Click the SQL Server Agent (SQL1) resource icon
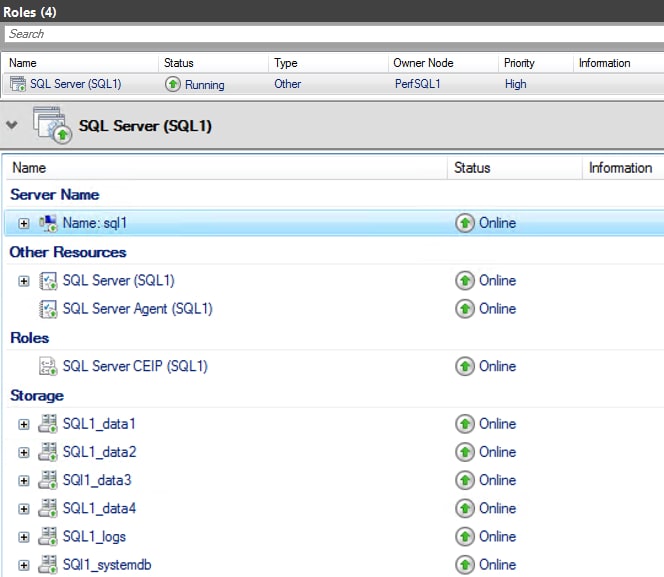 [48, 309]
